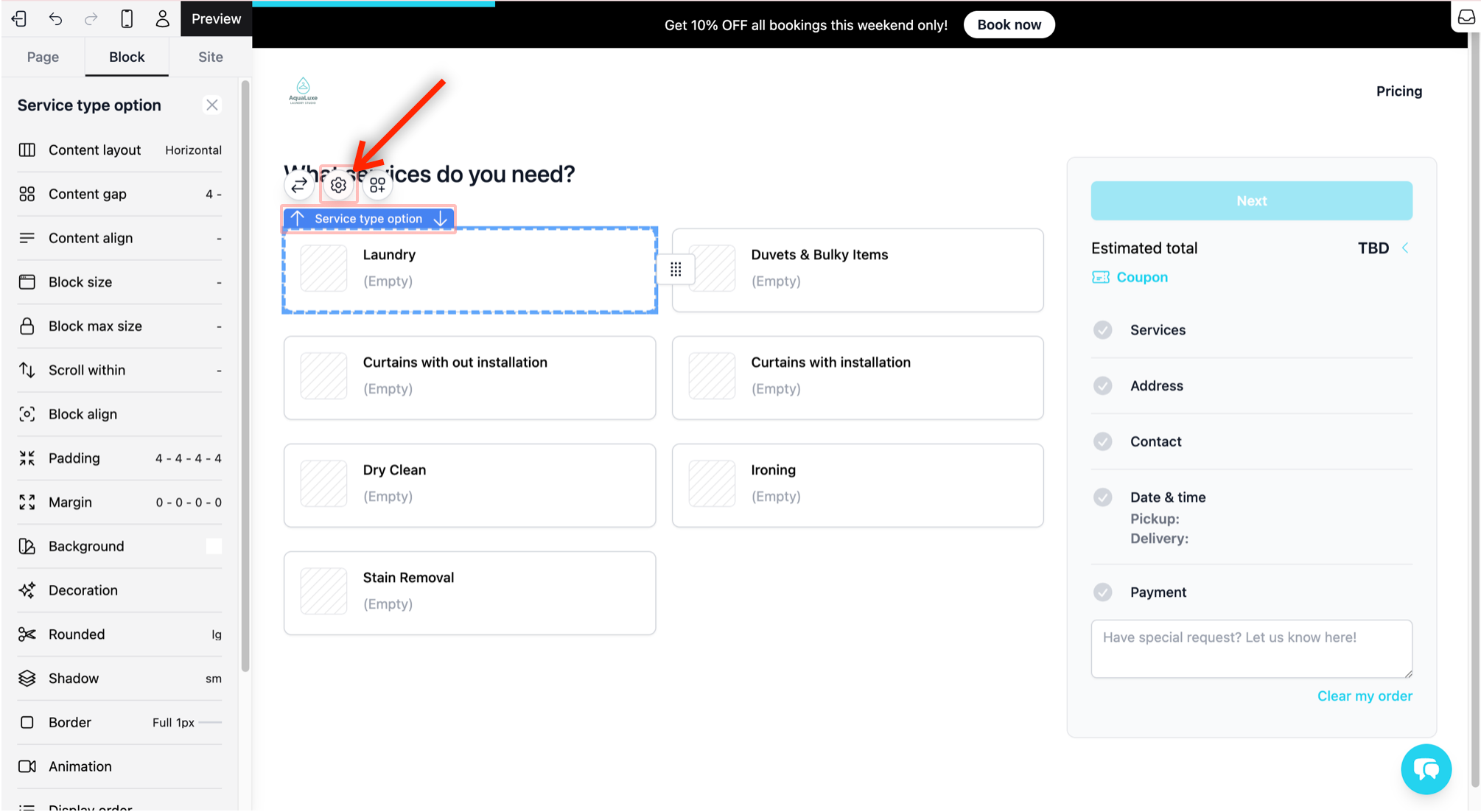Click the swap block arrows icon
Image resolution: width=1481 pixels, height=812 pixels.
299,185
